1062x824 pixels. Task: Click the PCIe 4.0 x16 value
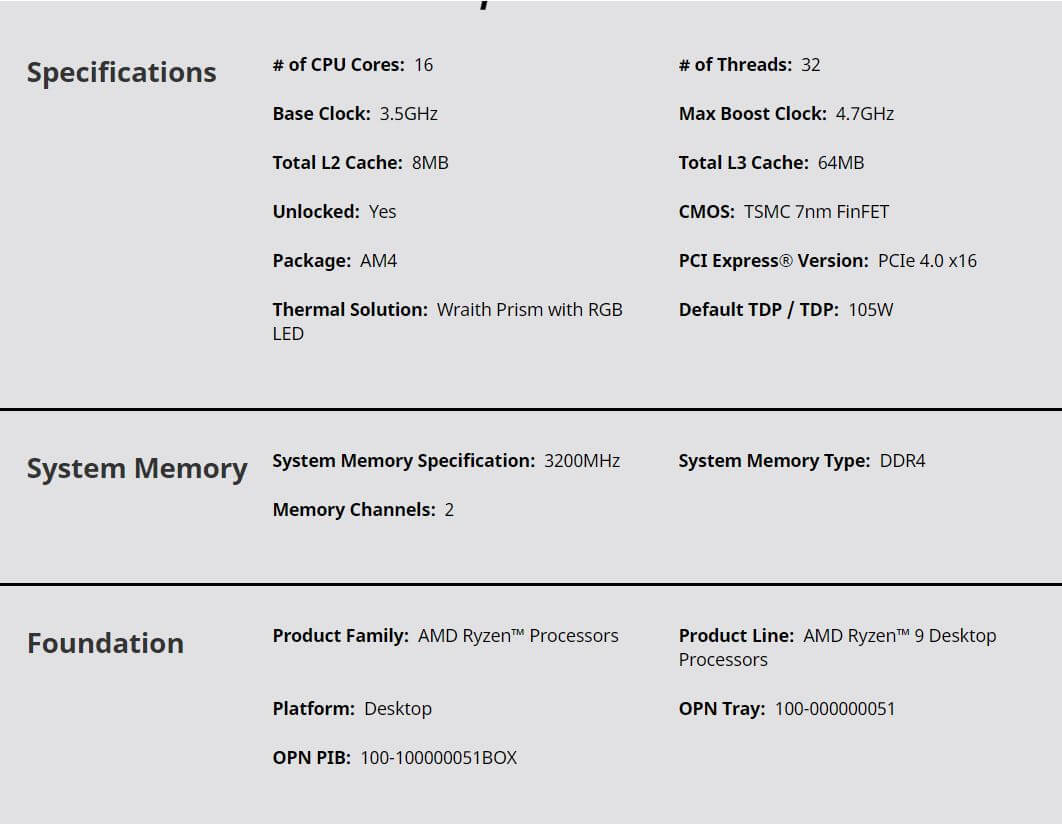tap(927, 261)
